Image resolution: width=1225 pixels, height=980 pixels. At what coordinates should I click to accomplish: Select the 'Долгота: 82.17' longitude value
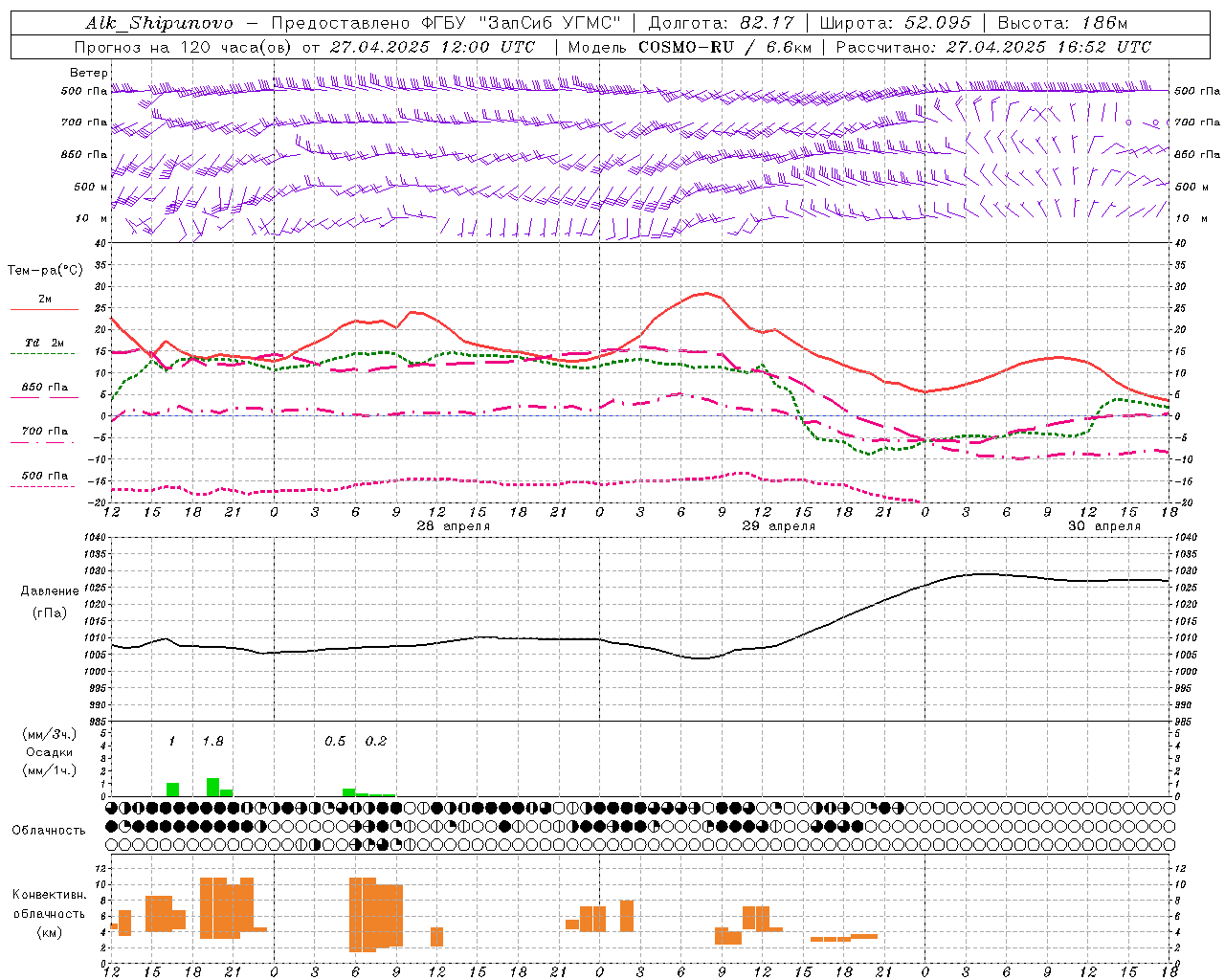[720, 23]
